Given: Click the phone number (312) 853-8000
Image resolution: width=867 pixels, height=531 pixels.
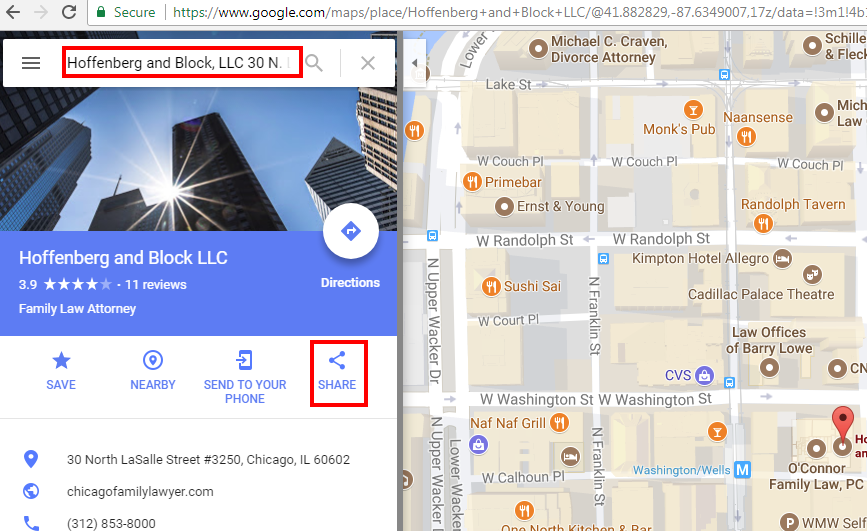Looking at the screenshot, I should tap(111, 523).
